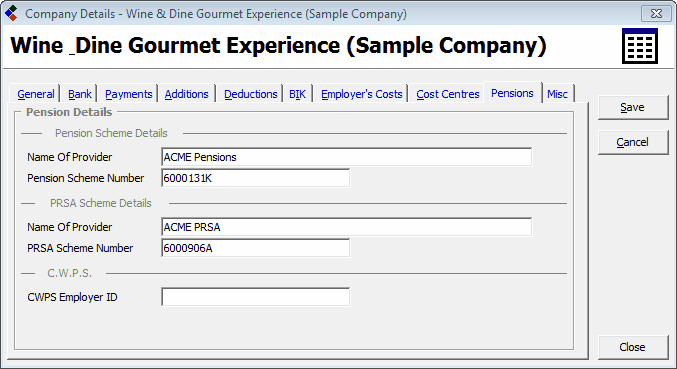
Task: Click the PRSA Scheme Details section heading
Action: pyautogui.click(x=101, y=203)
